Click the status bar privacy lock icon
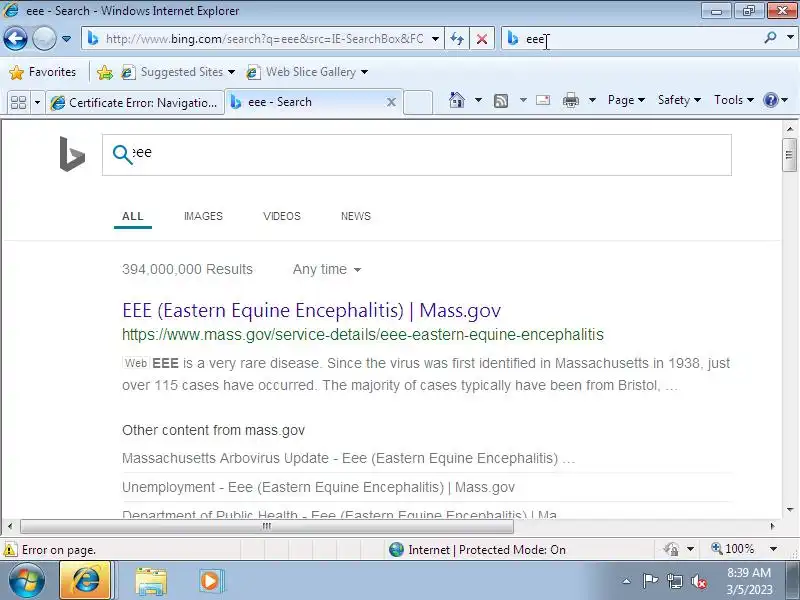 coord(671,549)
